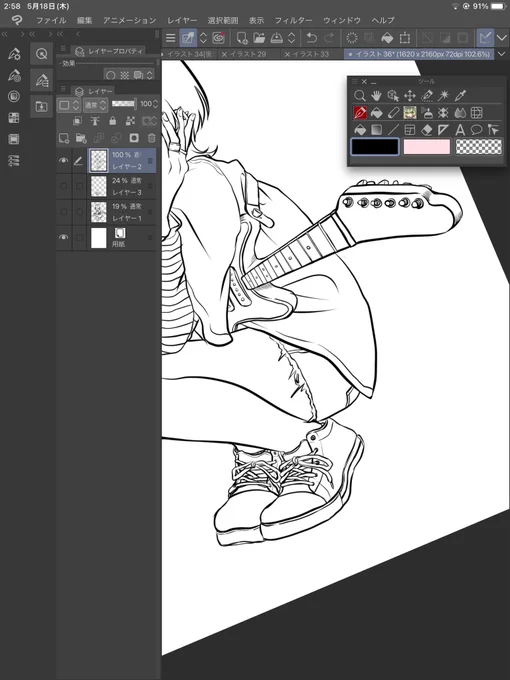
Task: Open the palette color dropdown in layer panel
Action: (x=69, y=105)
